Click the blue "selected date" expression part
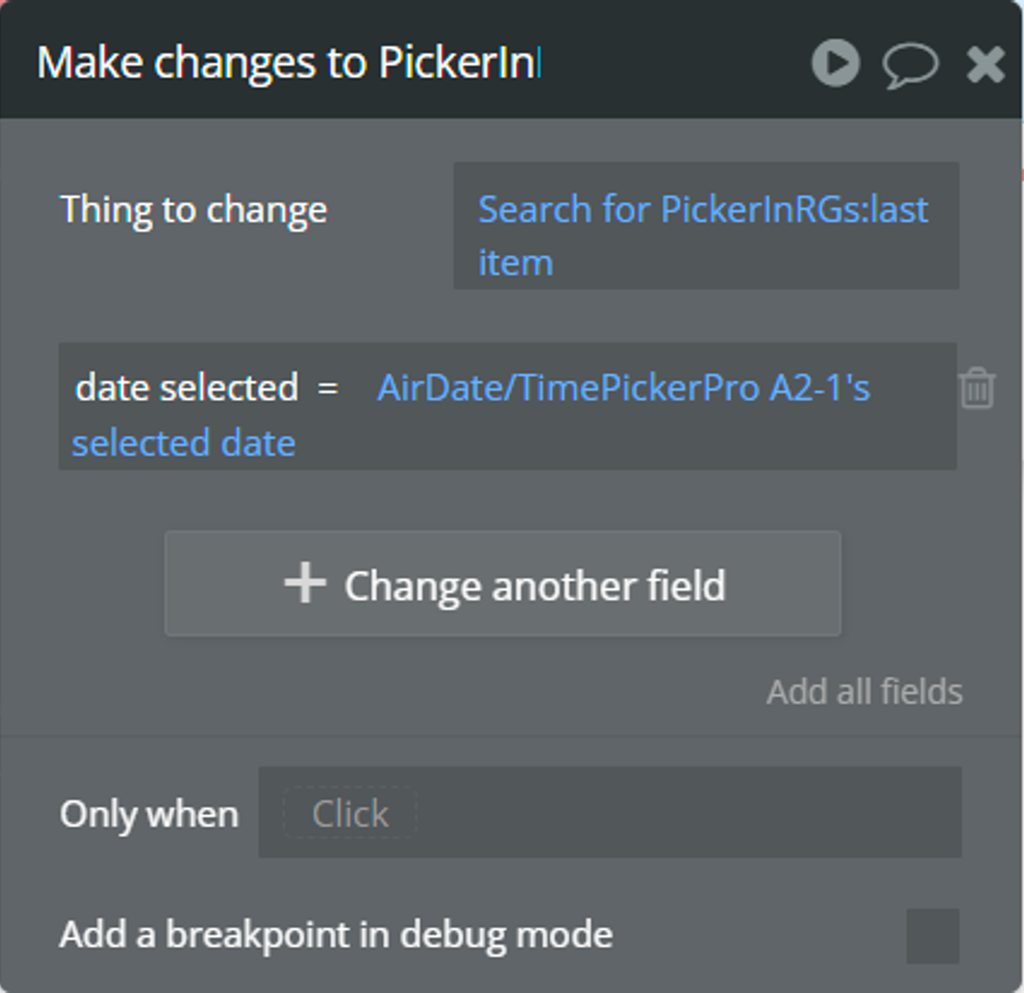Viewport: 1024px width, 993px height. [x=184, y=443]
